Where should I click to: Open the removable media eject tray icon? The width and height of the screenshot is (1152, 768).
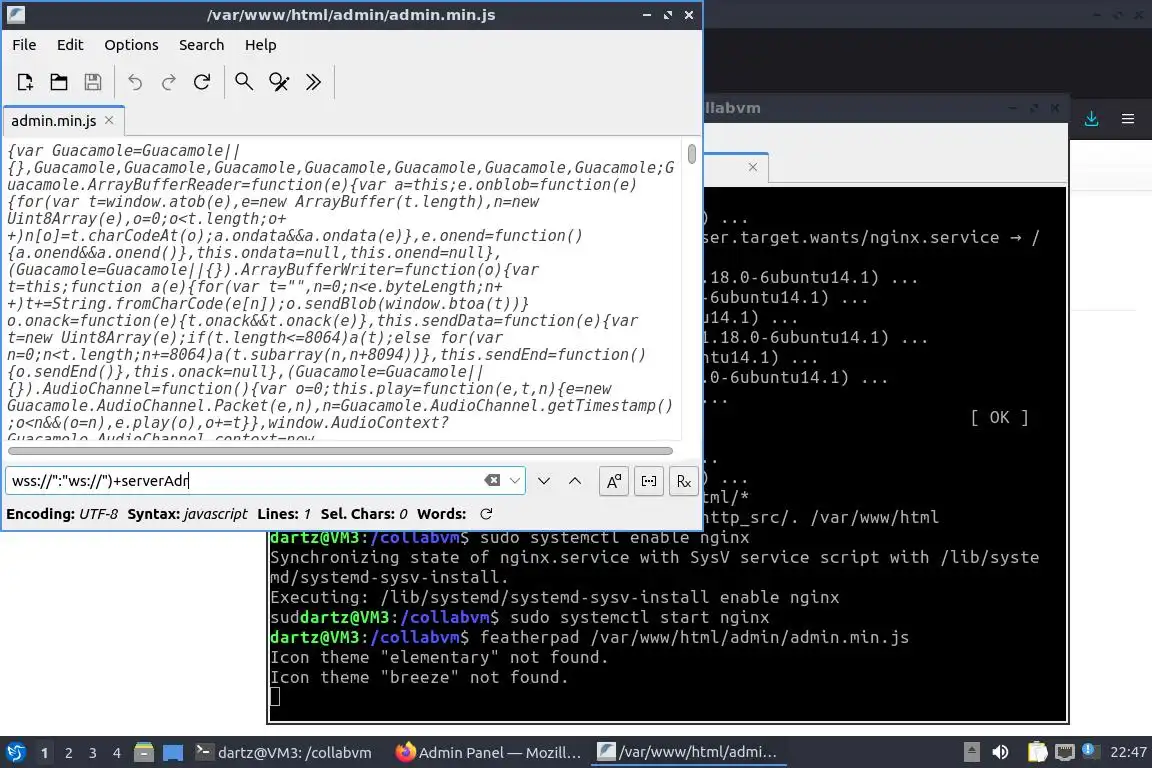[971, 752]
